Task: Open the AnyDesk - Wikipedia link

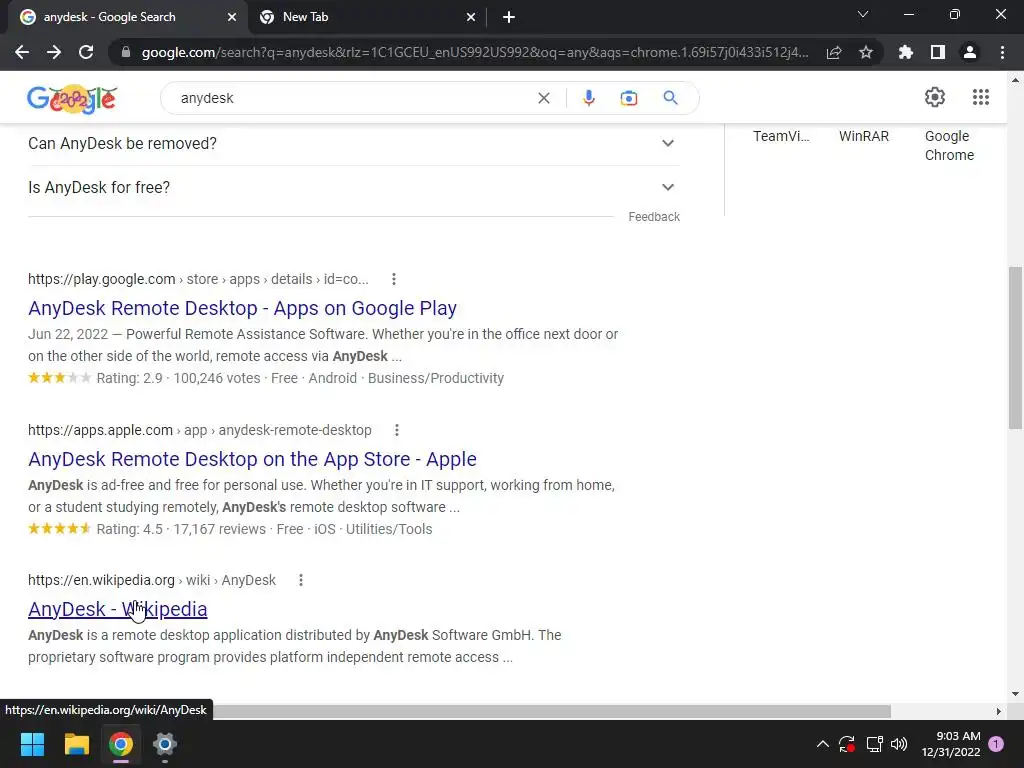Action: [x=118, y=609]
